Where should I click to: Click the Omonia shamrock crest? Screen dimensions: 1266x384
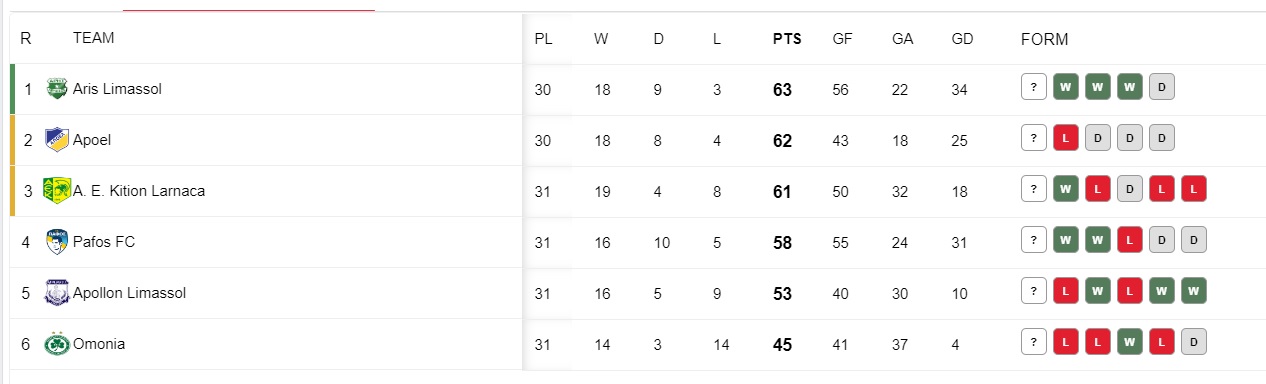point(57,344)
